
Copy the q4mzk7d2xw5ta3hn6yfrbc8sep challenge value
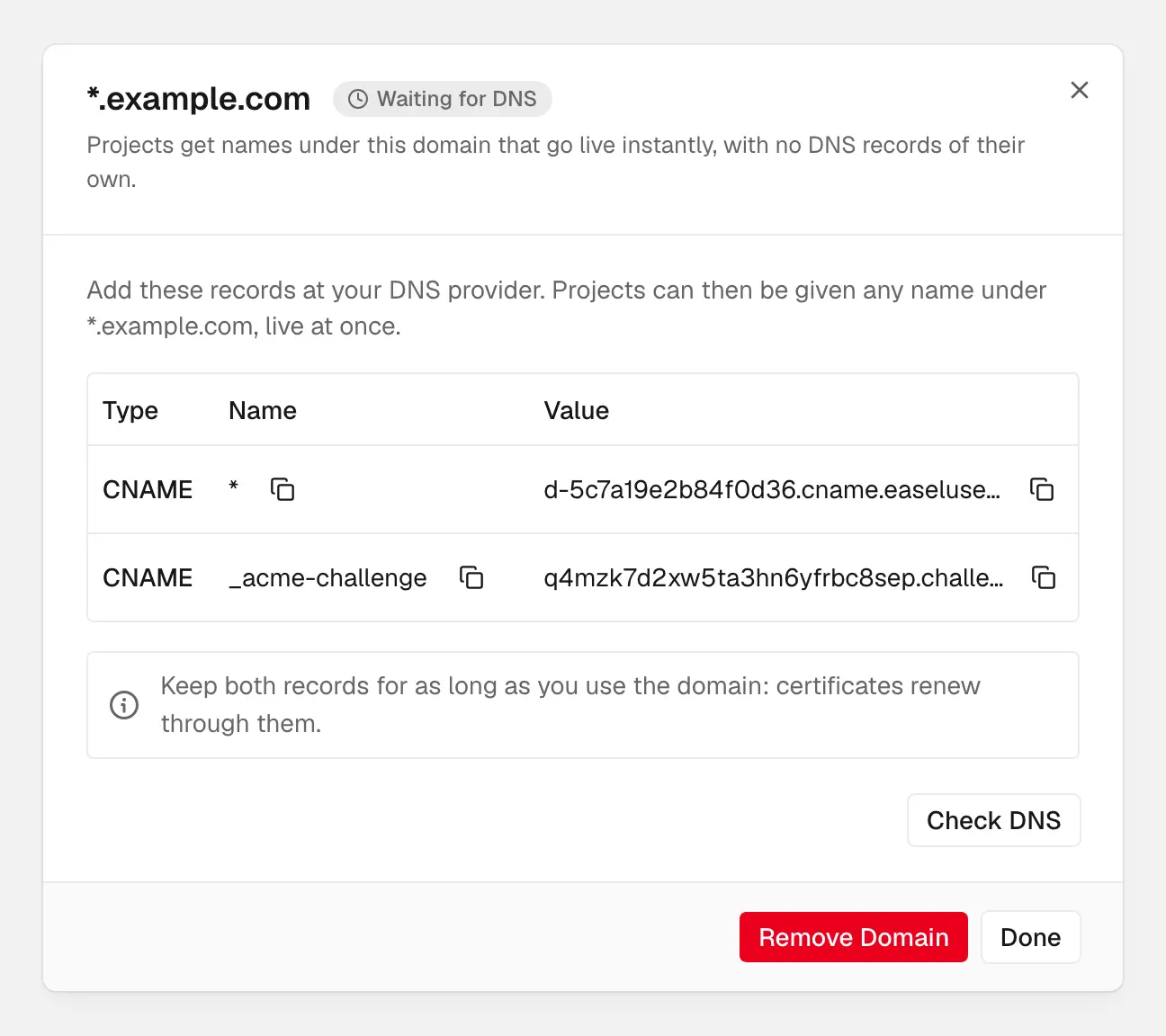tap(1043, 577)
